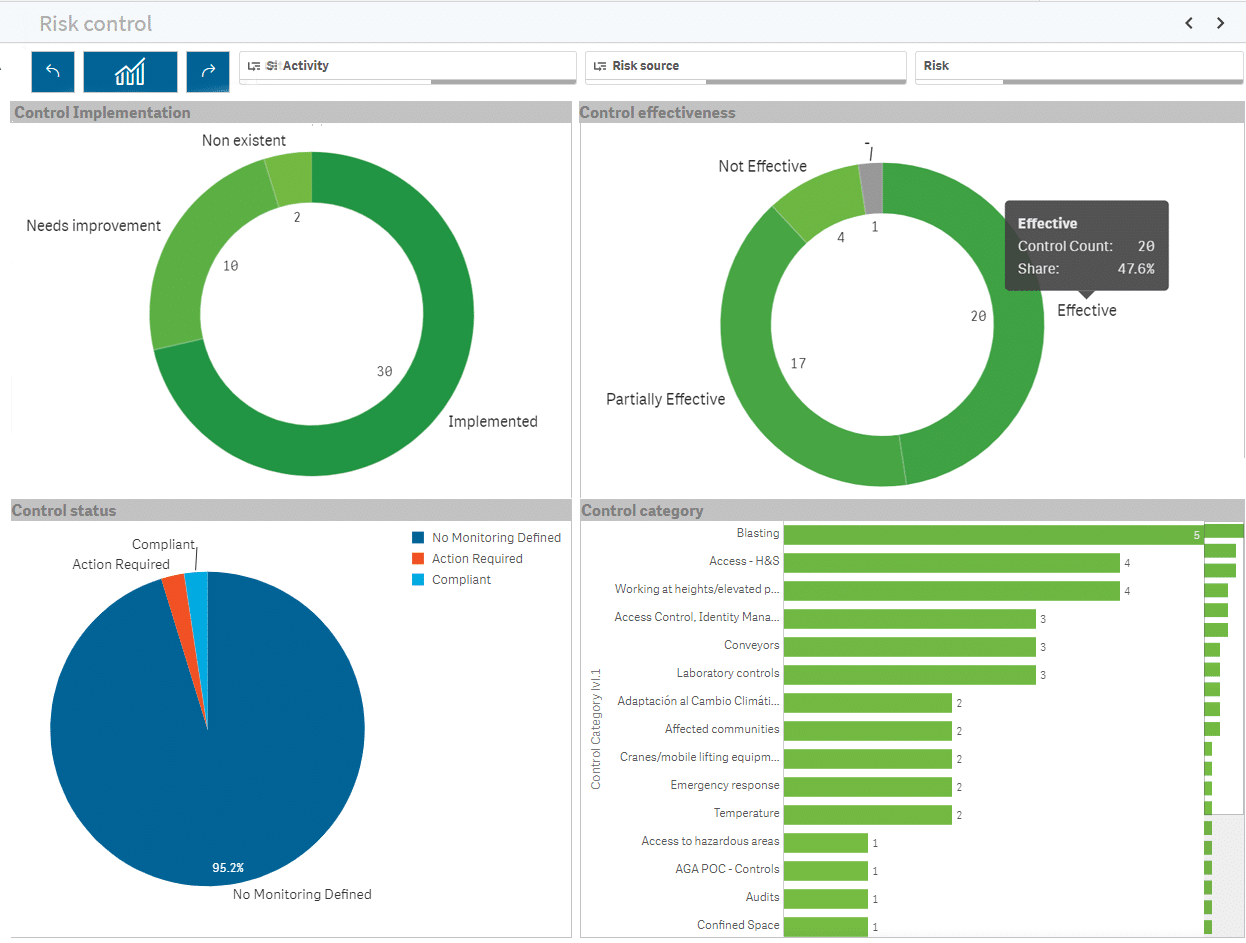Click the hierarchy icon in the Activity filter
Screen dimensions: 1246x943
254,65
